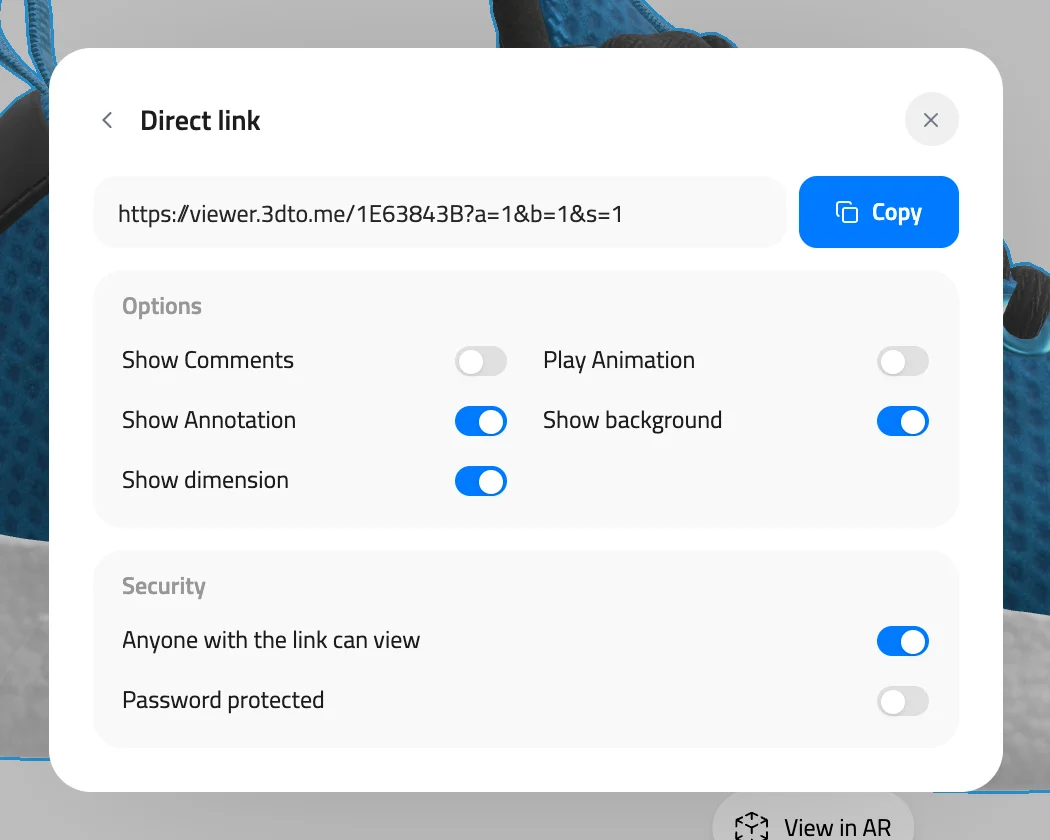Image resolution: width=1050 pixels, height=840 pixels.
Task: Enable Password protected switch
Action: pos(902,701)
